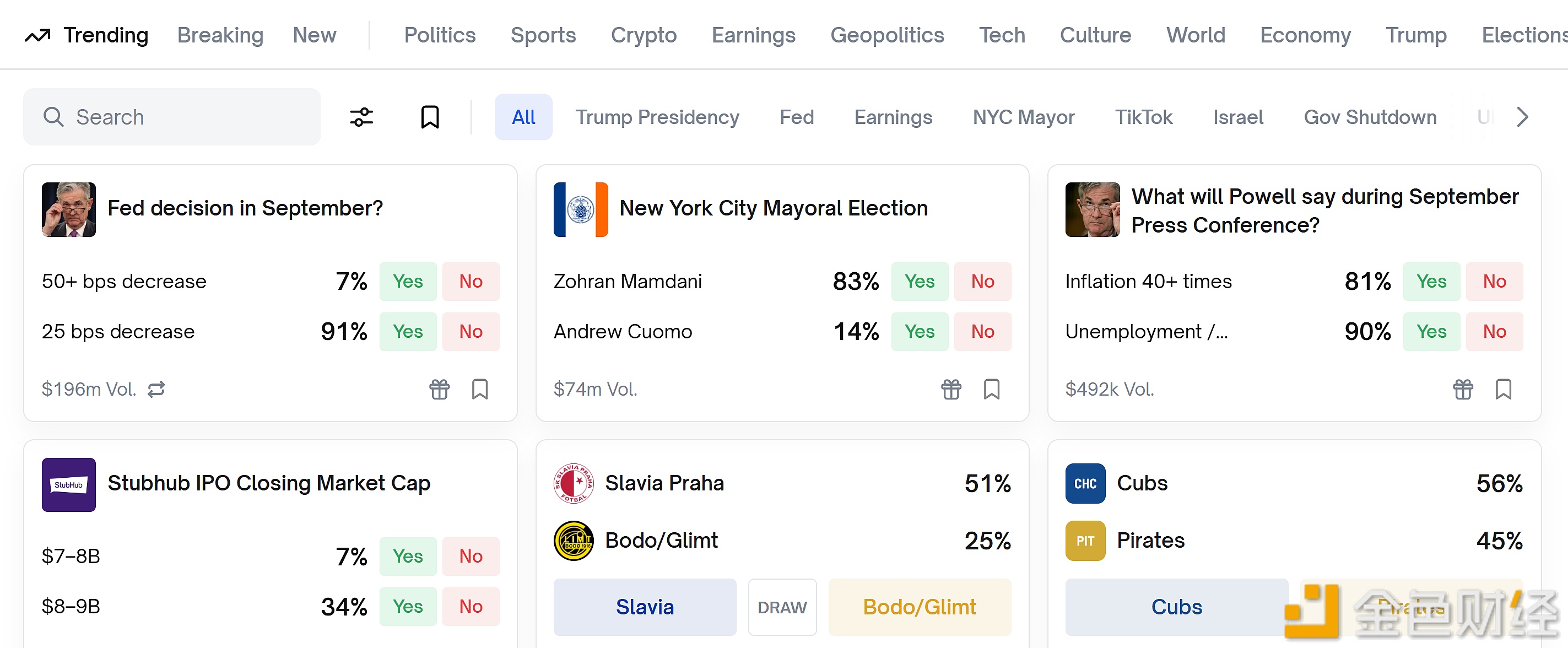
Task: Filter by Trump Presidency topic
Action: coord(657,117)
